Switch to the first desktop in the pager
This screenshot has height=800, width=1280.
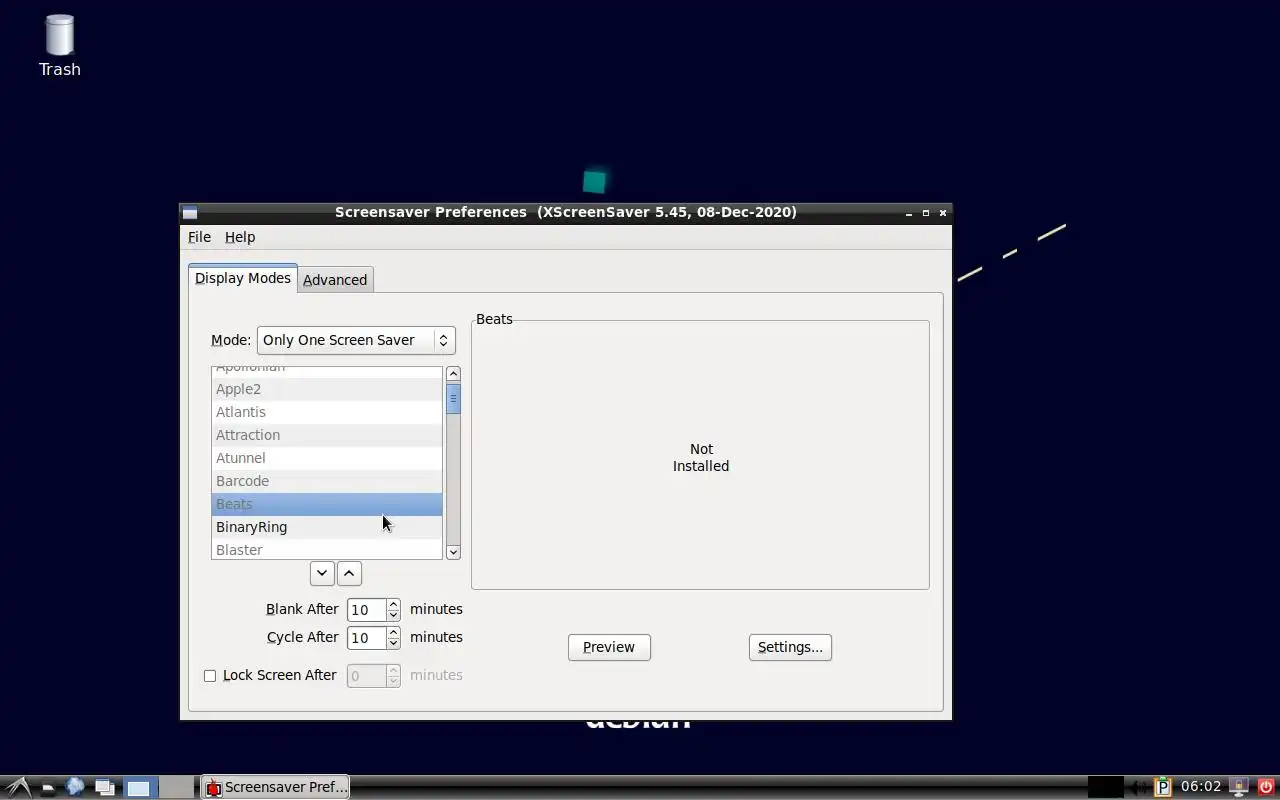pyautogui.click(x=140, y=788)
